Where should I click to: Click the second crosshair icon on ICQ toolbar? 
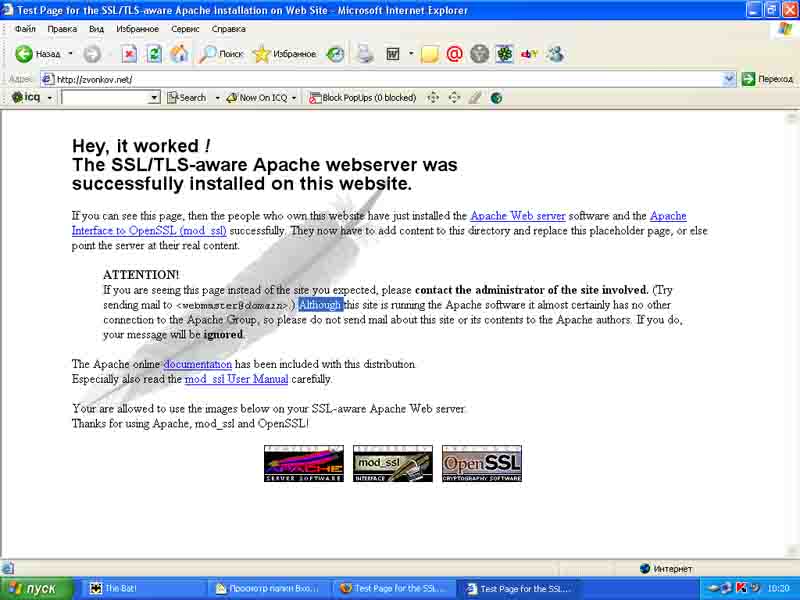coord(454,97)
